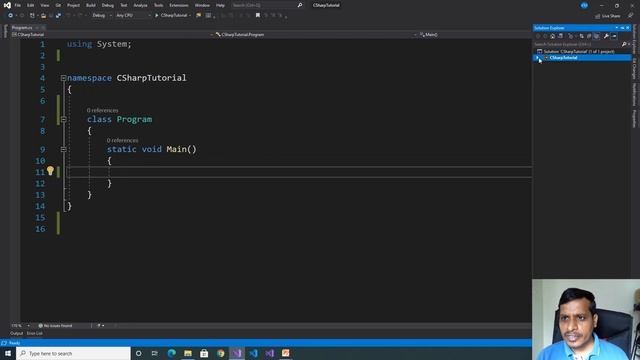The width and height of the screenshot is (640, 360).
Task: Collapse the namespace CSharpTutorial block
Action: (63, 78)
